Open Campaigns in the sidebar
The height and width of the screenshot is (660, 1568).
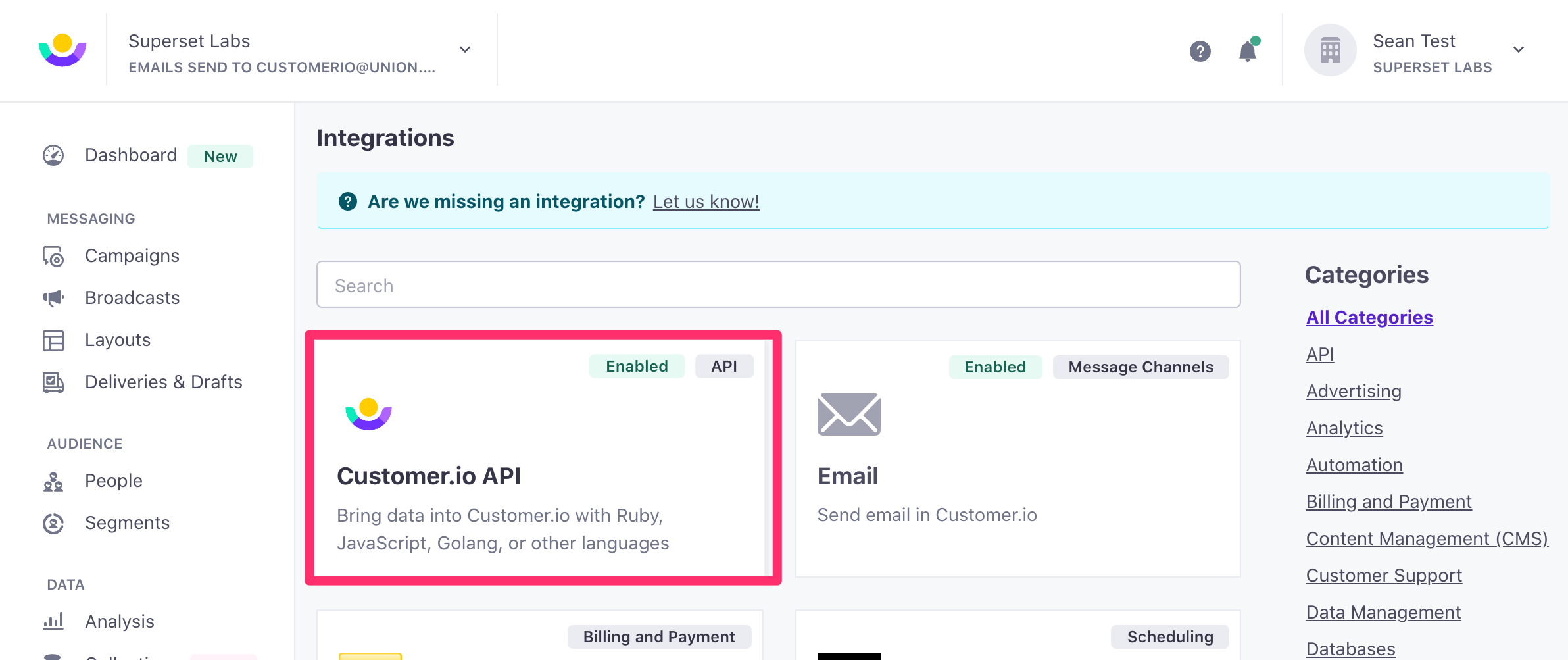tap(132, 256)
